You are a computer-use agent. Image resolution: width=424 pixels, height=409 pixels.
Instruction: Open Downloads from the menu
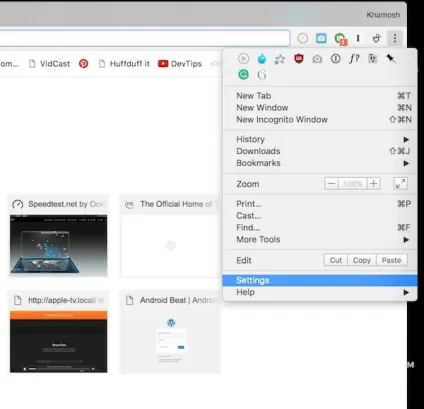tap(320, 151)
